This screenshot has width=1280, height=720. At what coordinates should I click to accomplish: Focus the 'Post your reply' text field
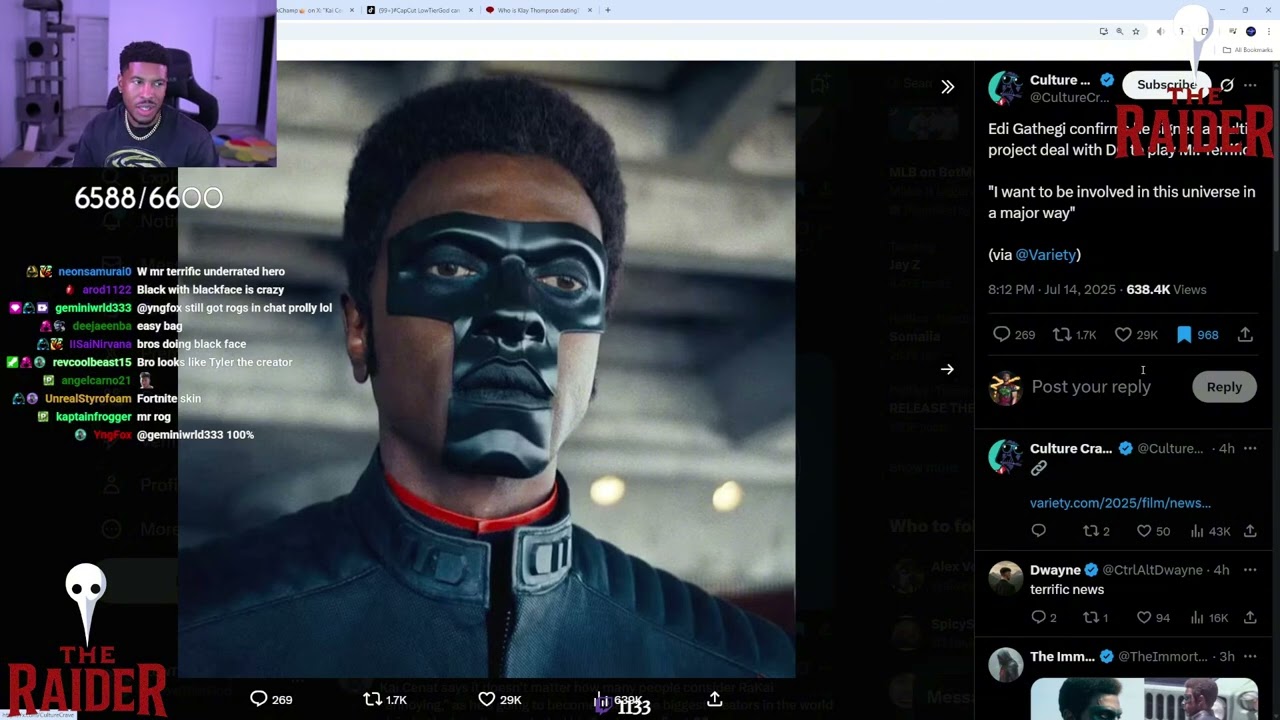1091,387
